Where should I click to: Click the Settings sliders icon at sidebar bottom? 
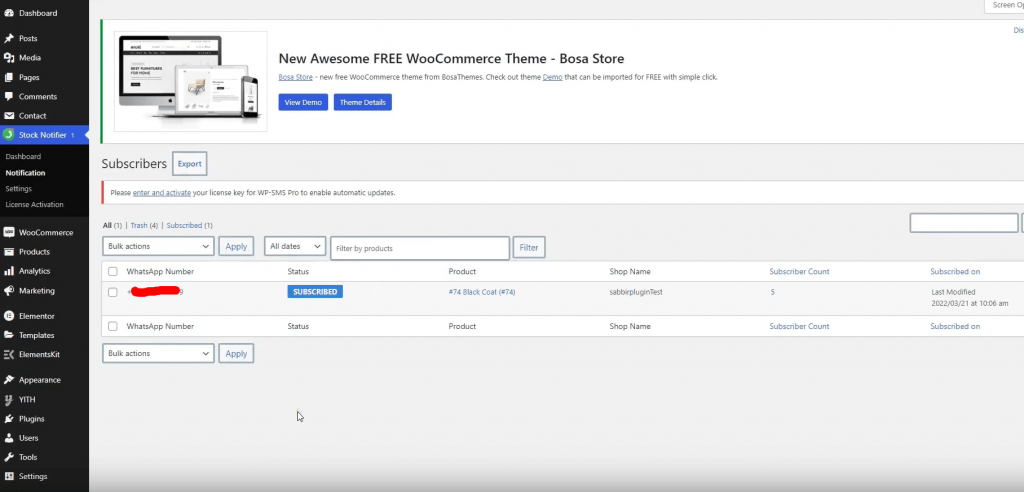tap(8, 476)
